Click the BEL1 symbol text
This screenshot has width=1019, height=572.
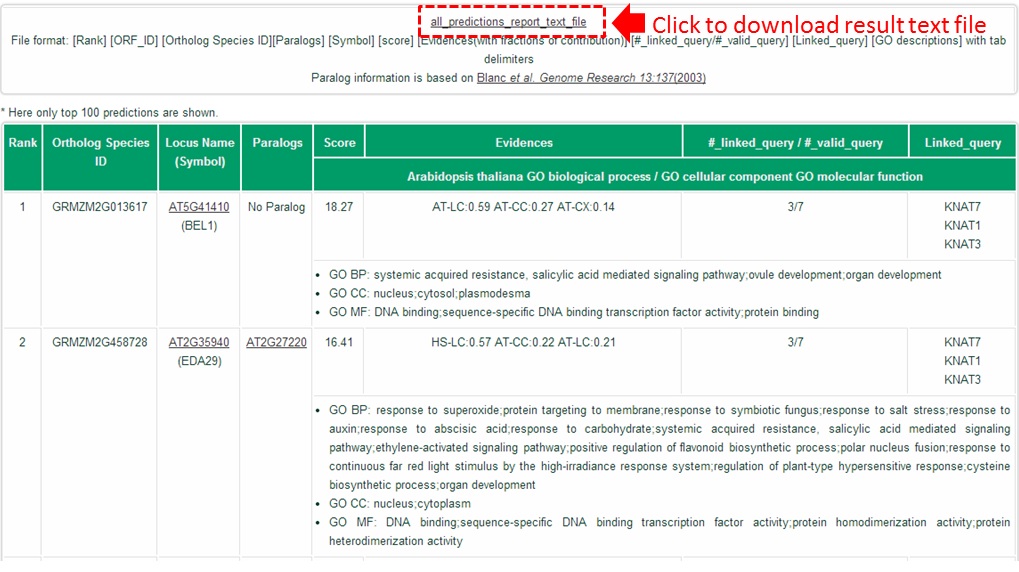click(x=199, y=226)
